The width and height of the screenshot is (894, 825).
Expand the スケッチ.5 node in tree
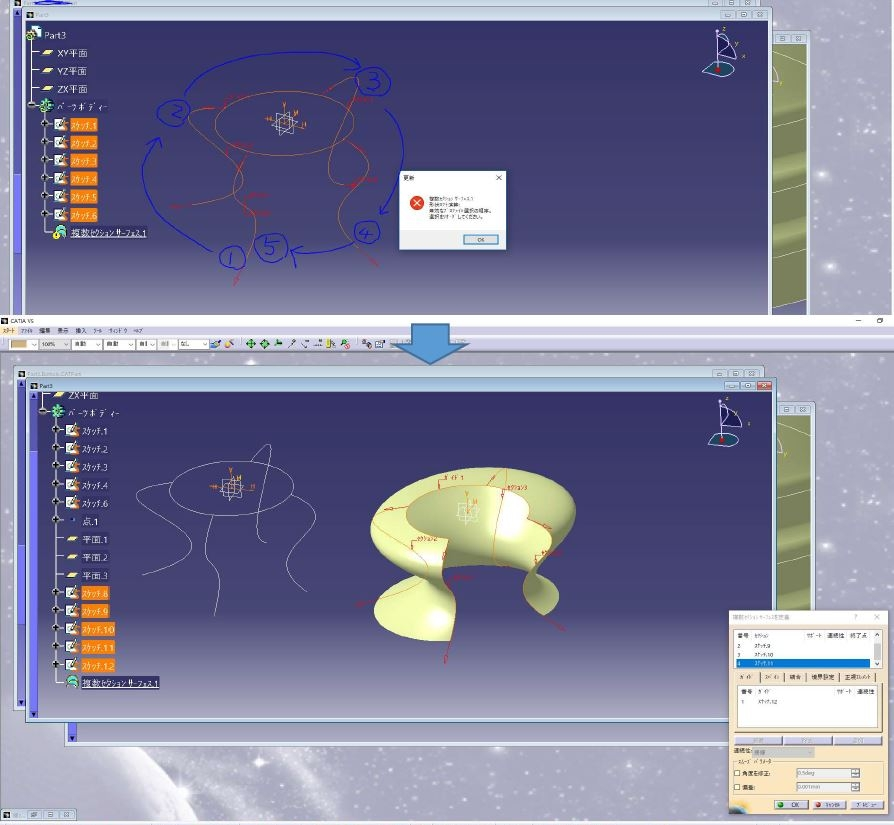click(x=44, y=196)
